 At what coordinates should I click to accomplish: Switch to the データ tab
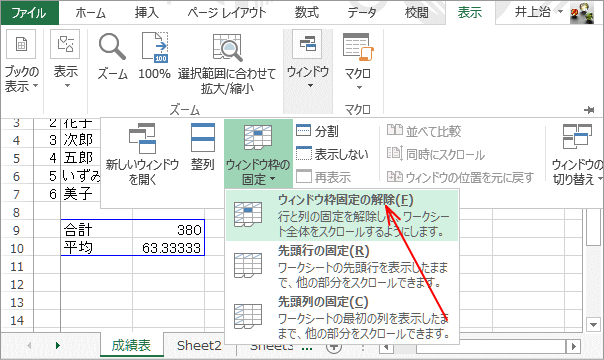[362, 13]
